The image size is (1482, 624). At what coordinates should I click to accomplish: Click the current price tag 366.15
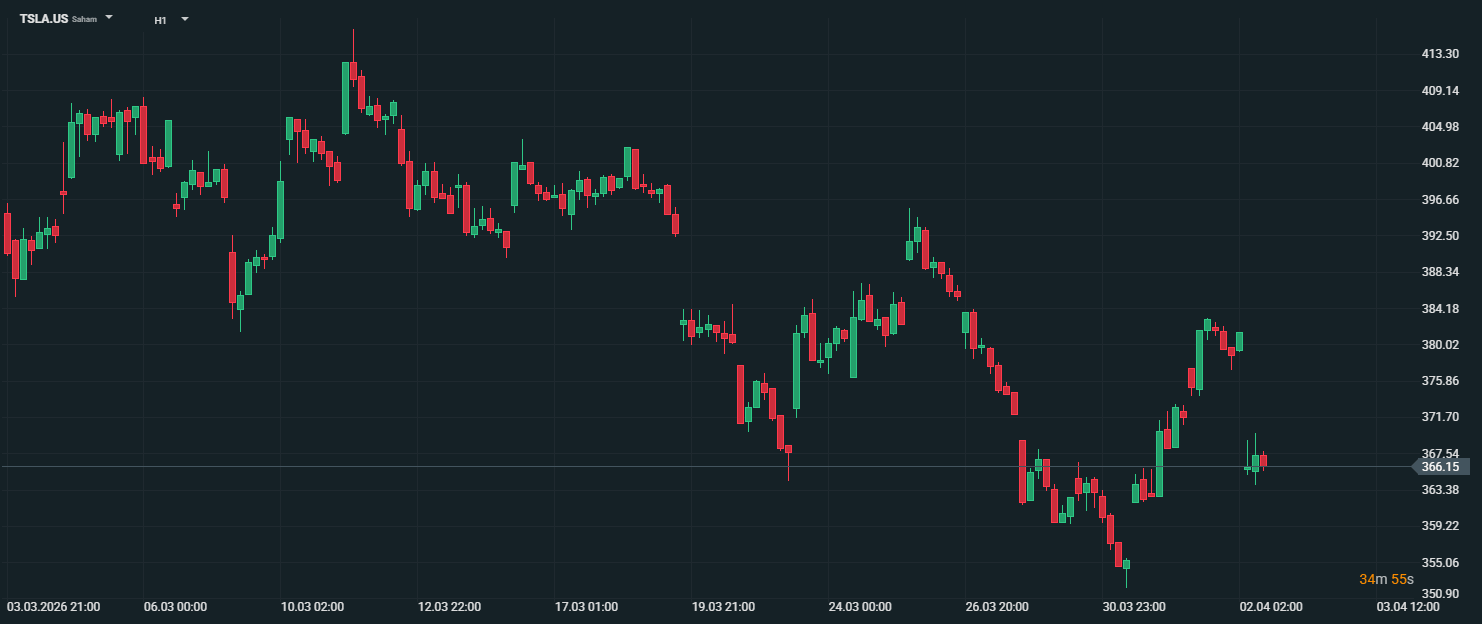[1439, 467]
